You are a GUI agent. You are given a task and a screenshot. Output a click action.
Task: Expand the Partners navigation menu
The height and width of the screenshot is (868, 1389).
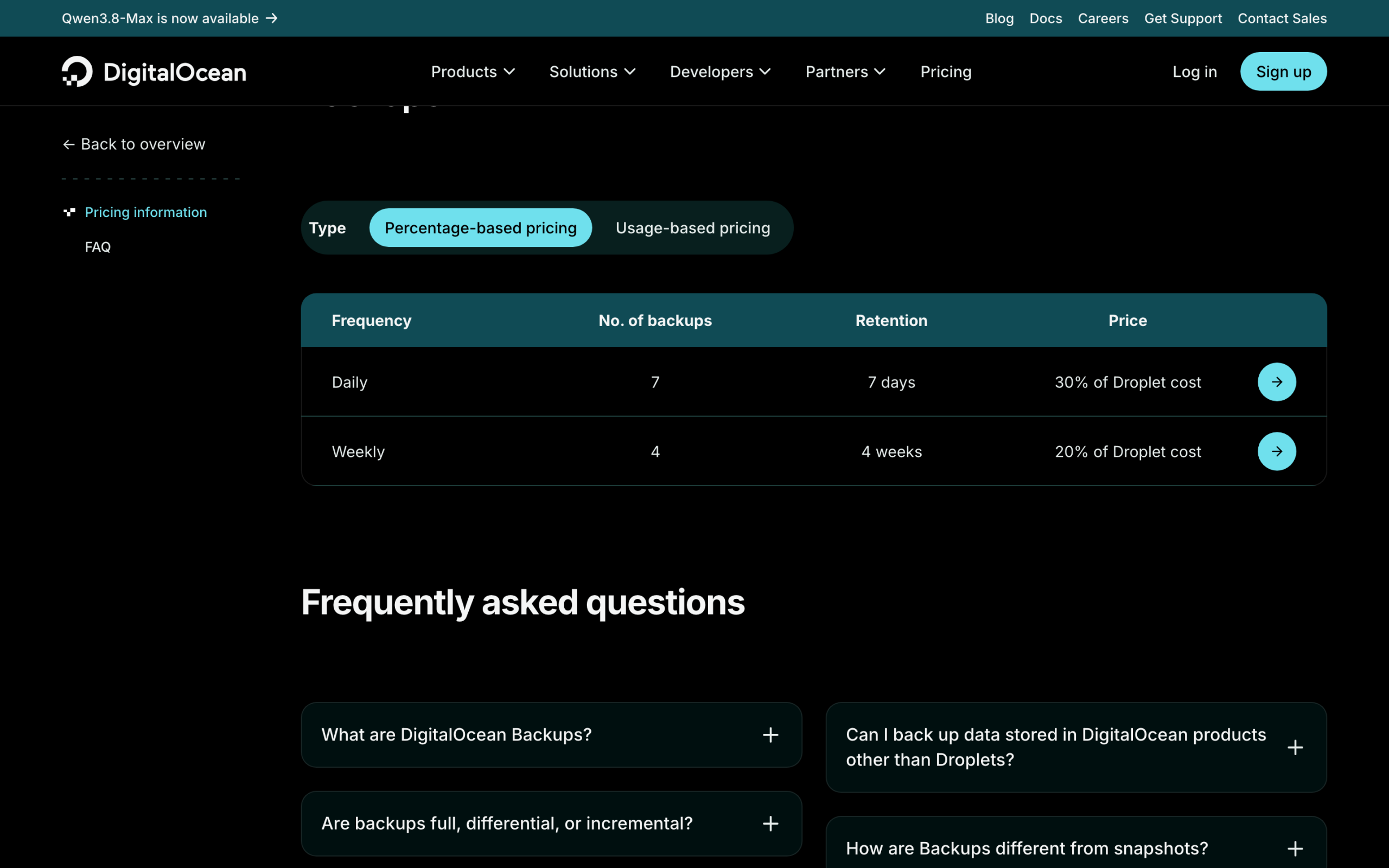point(845,72)
